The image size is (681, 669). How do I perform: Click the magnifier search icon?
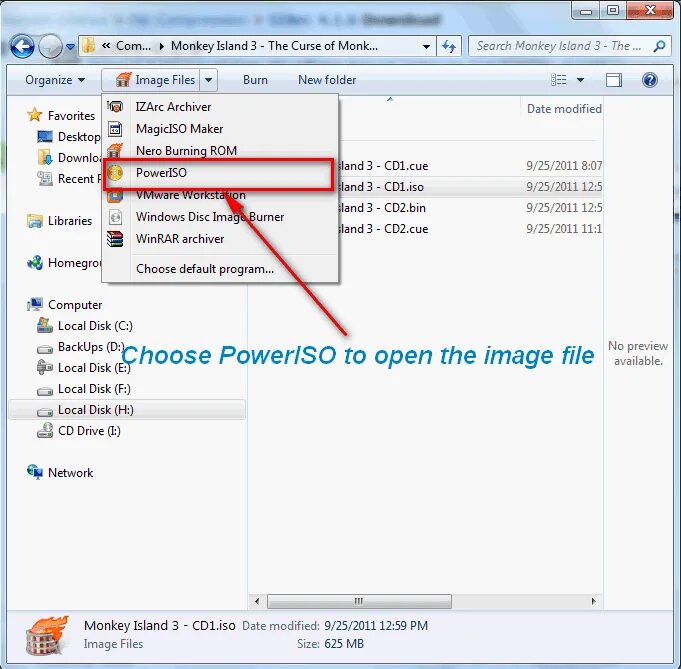[x=659, y=46]
